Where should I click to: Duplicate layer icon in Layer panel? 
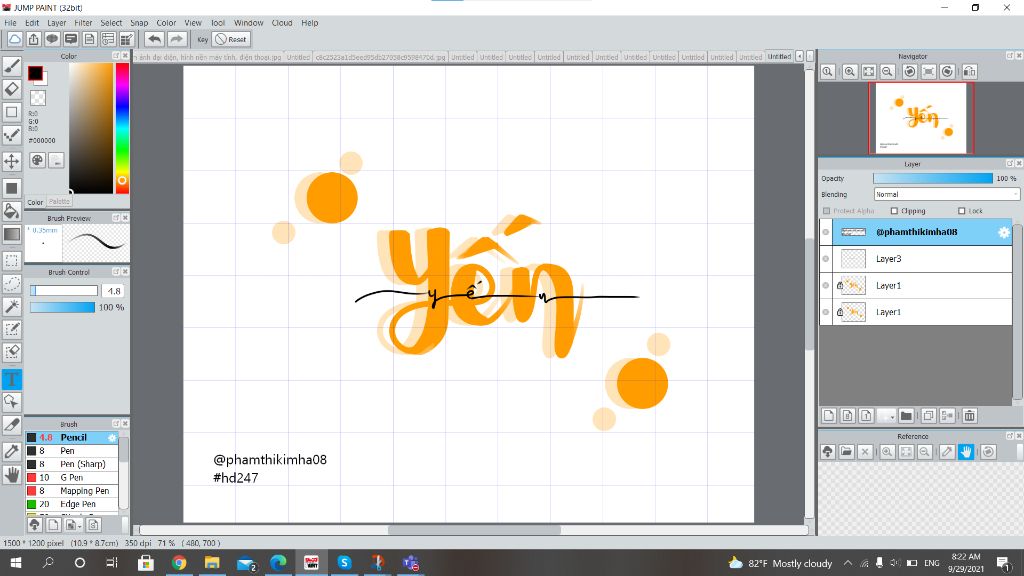coord(928,415)
